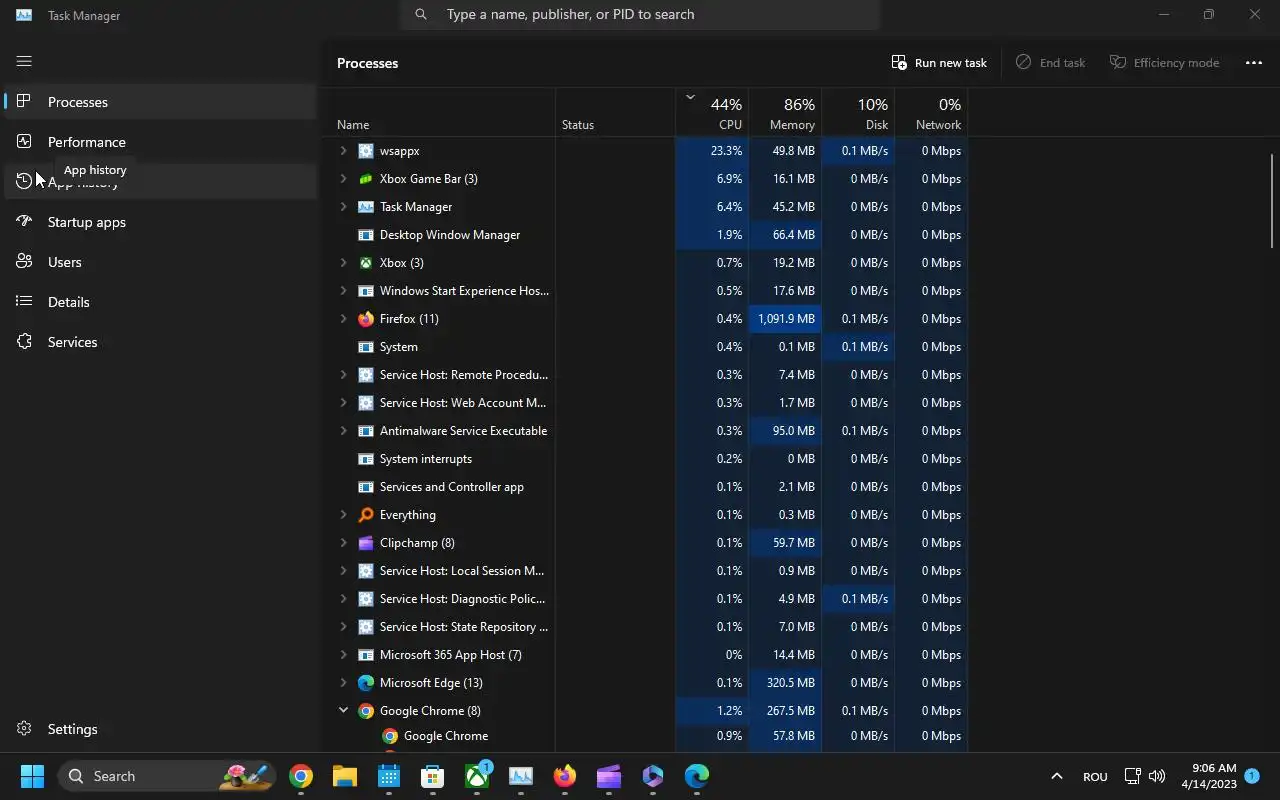Open Windows Start button on taskbar

(32, 776)
